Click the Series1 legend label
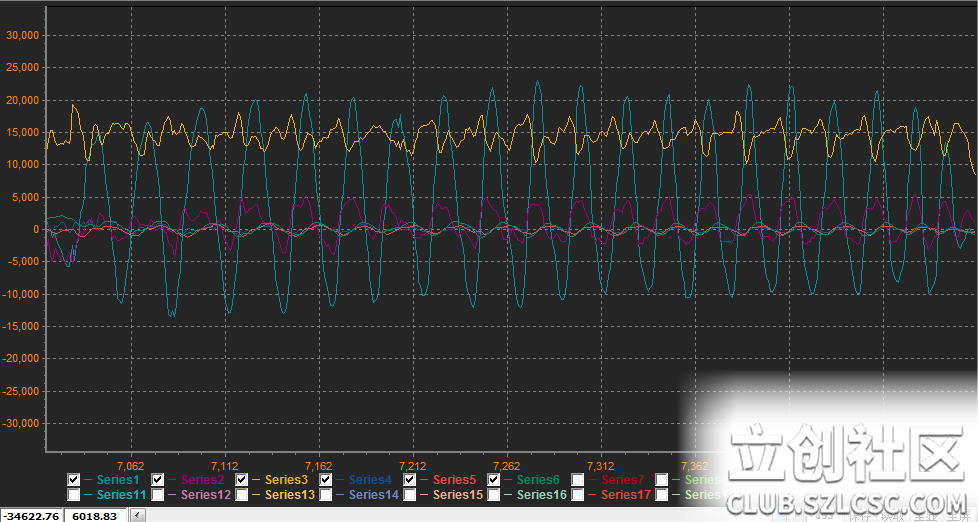The height and width of the screenshot is (522, 978). coord(118,480)
